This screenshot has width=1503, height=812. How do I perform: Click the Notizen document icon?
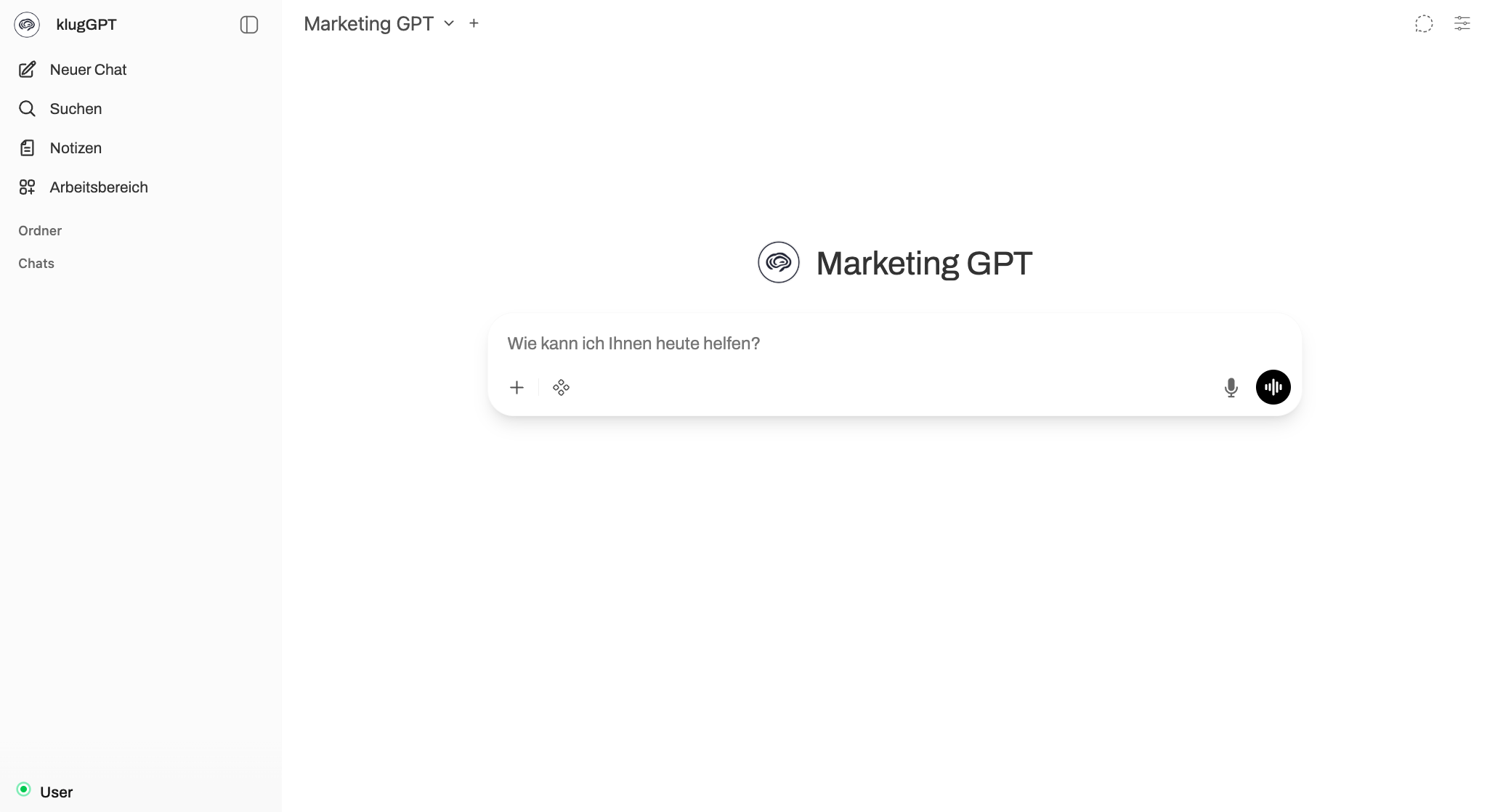tap(27, 148)
